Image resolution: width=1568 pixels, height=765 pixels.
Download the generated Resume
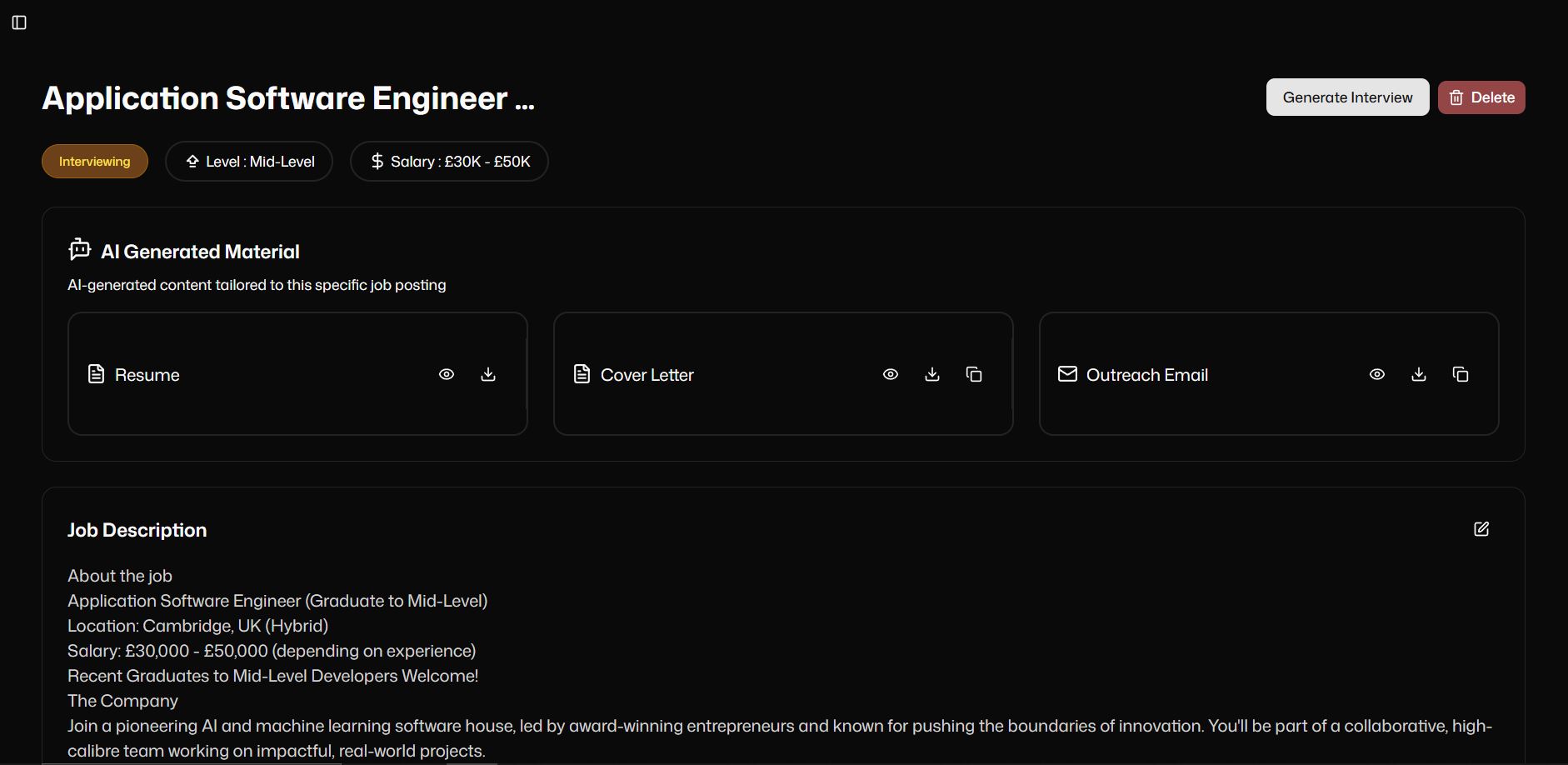(488, 374)
